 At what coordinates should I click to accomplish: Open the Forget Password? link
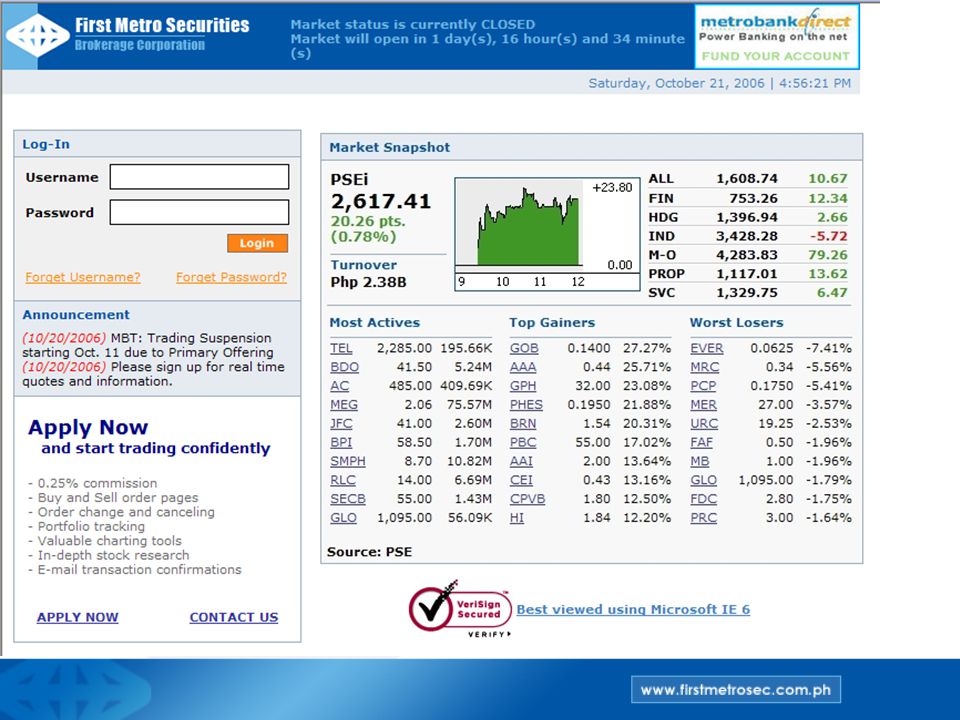tap(231, 277)
